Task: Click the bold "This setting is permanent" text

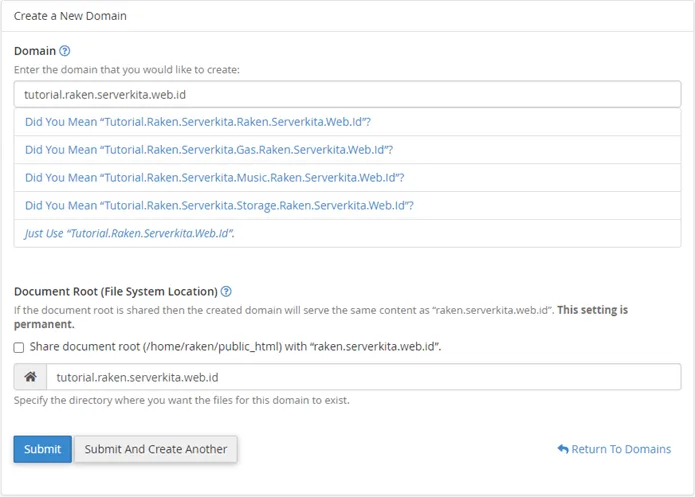Action: pyautogui.click(x=591, y=310)
